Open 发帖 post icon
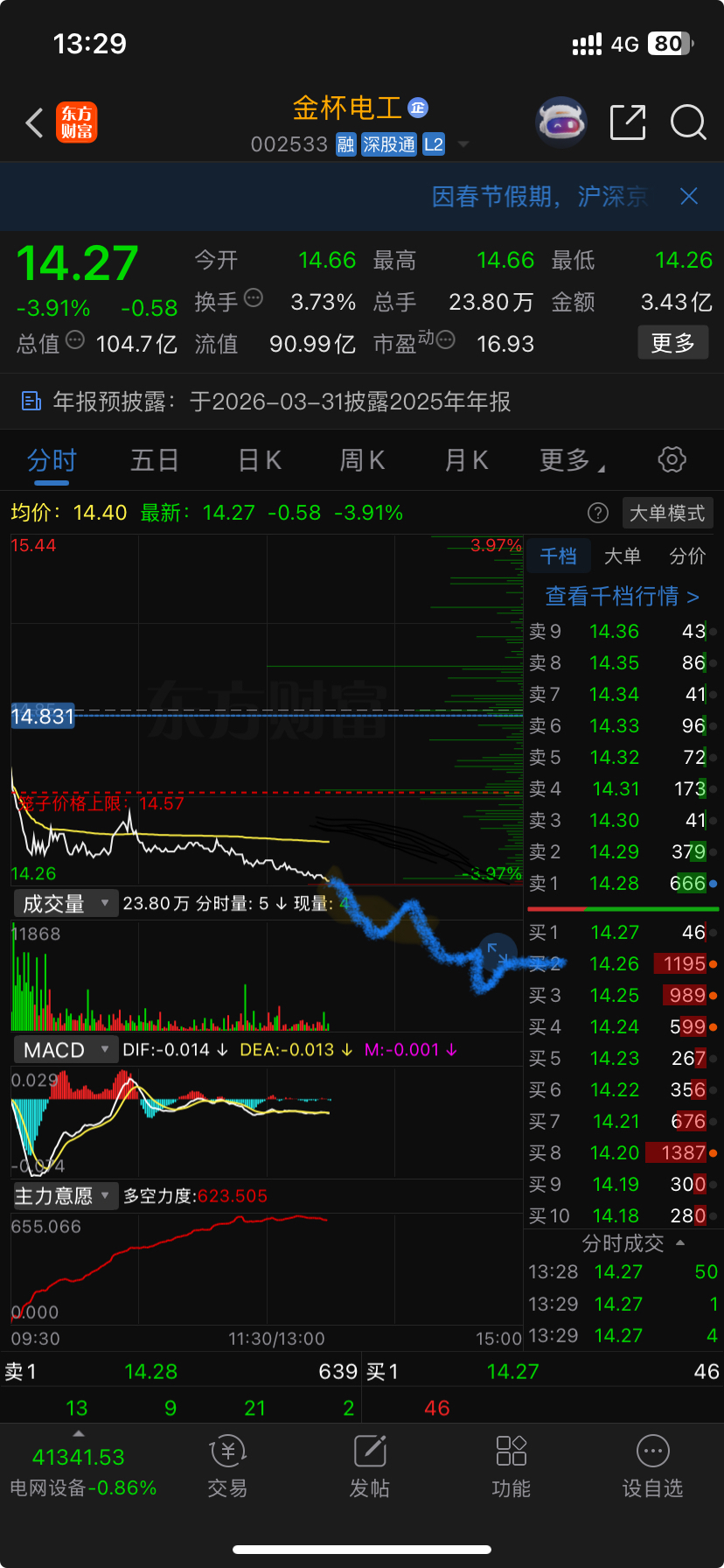724x1568 pixels. [370, 1466]
